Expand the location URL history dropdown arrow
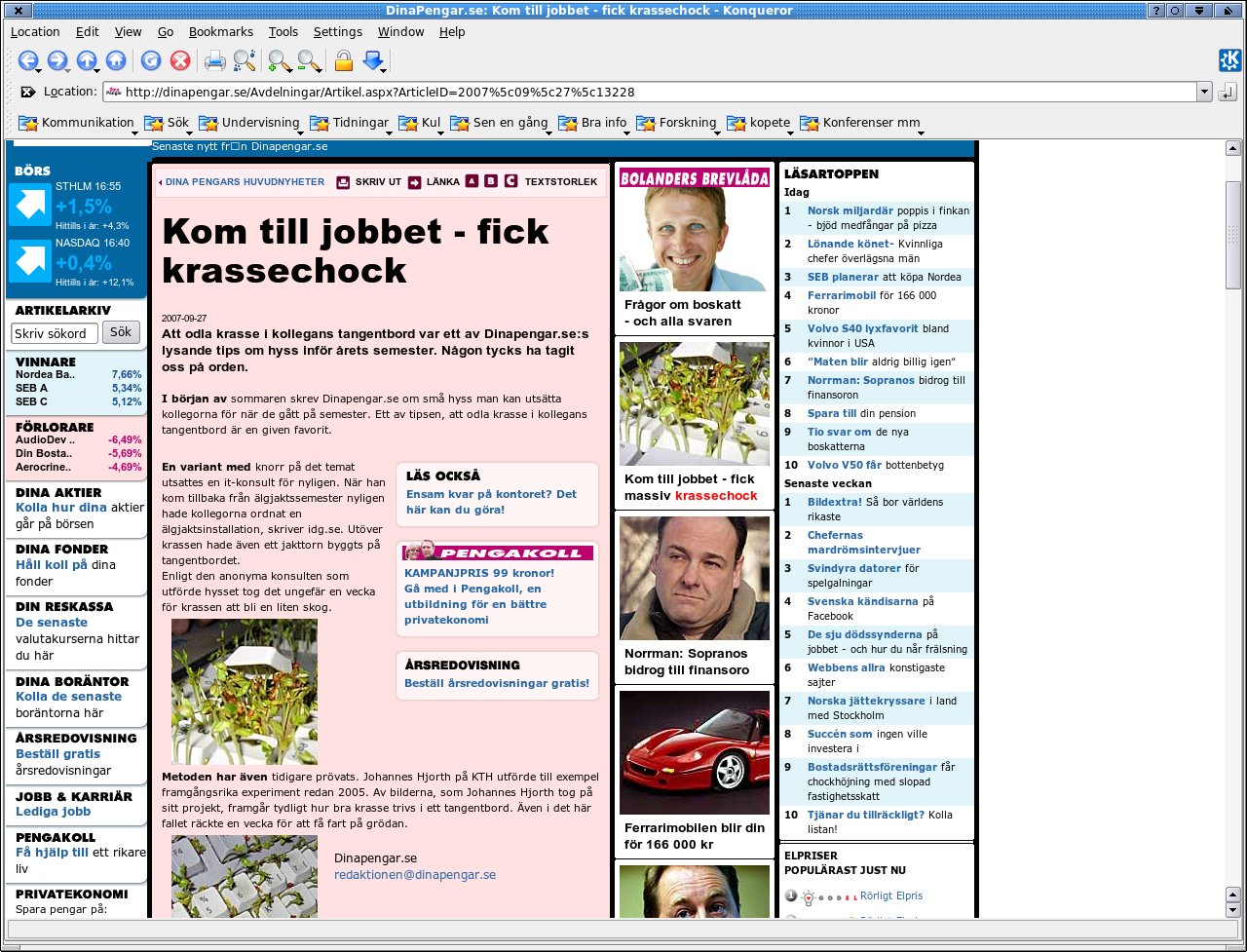The height and width of the screenshot is (952, 1247). tap(1205, 93)
